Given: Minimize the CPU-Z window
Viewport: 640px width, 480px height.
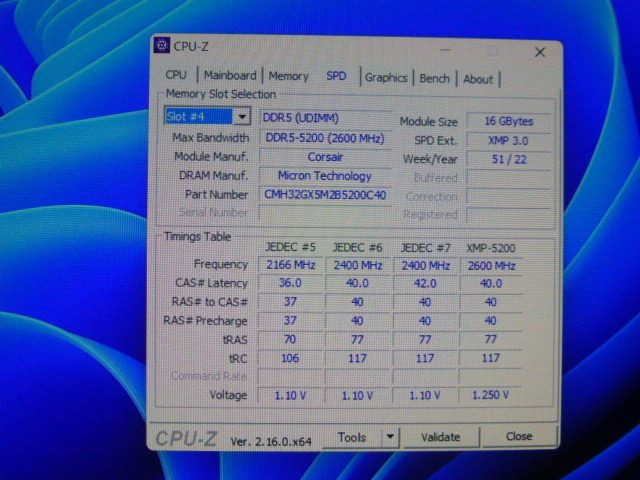Looking at the screenshot, I should pyautogui.click(x=446, y=50).
